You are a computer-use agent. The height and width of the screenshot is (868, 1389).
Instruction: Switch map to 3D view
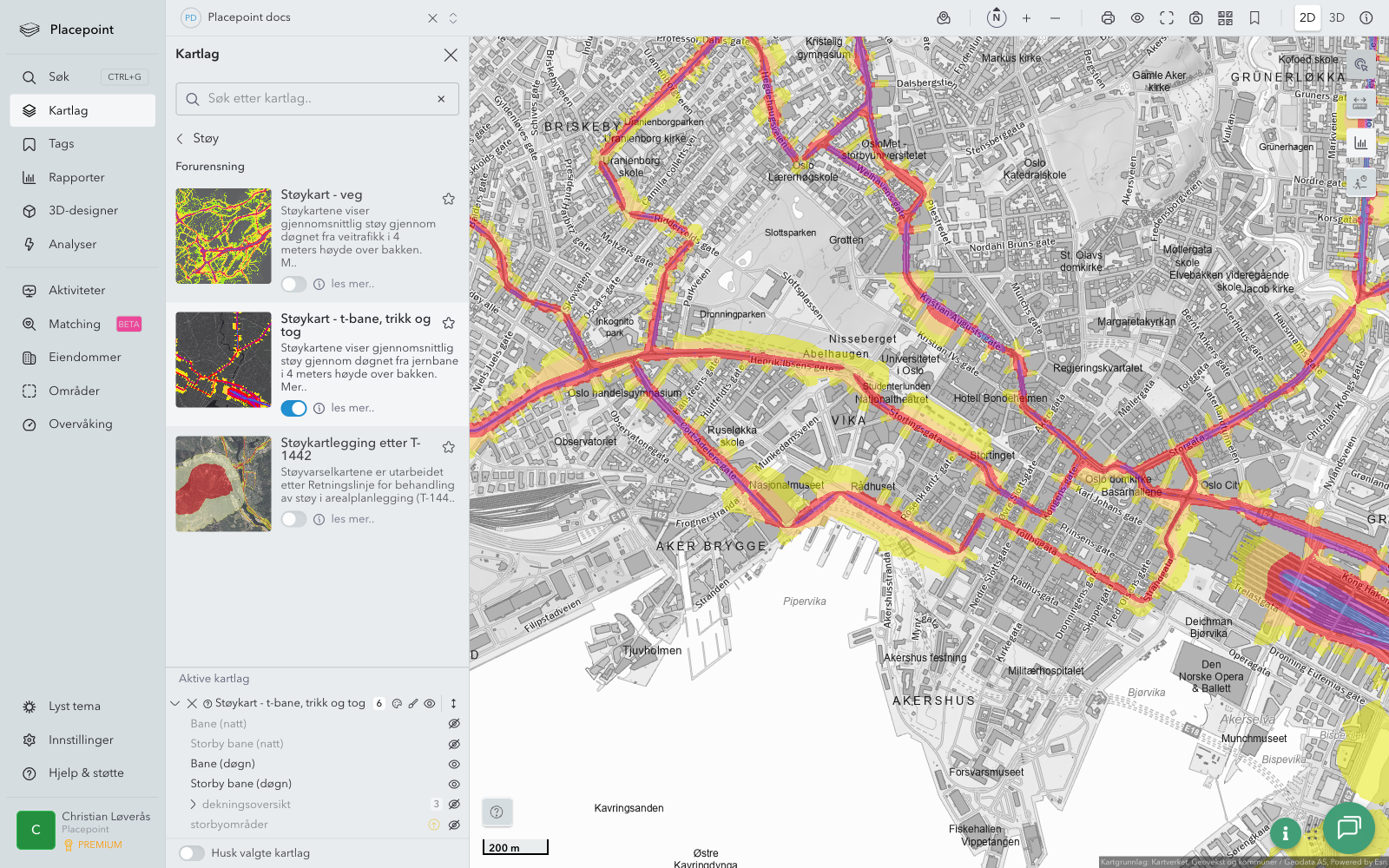(1336, 18)
